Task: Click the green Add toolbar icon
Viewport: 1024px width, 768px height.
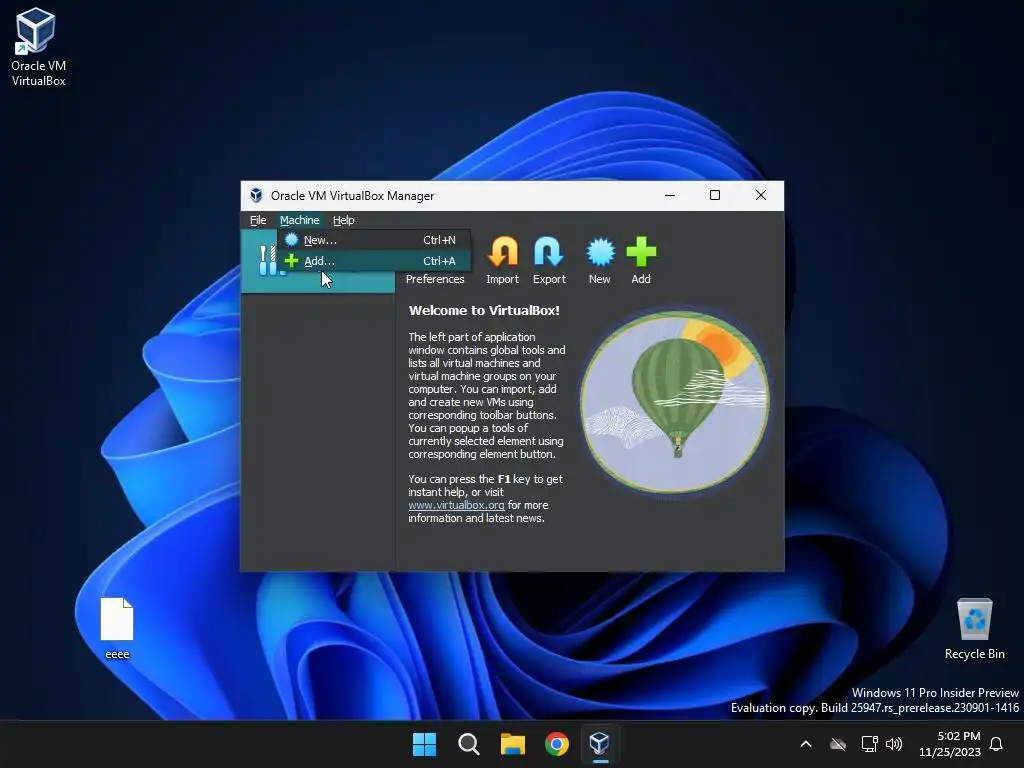Action: 641,260
